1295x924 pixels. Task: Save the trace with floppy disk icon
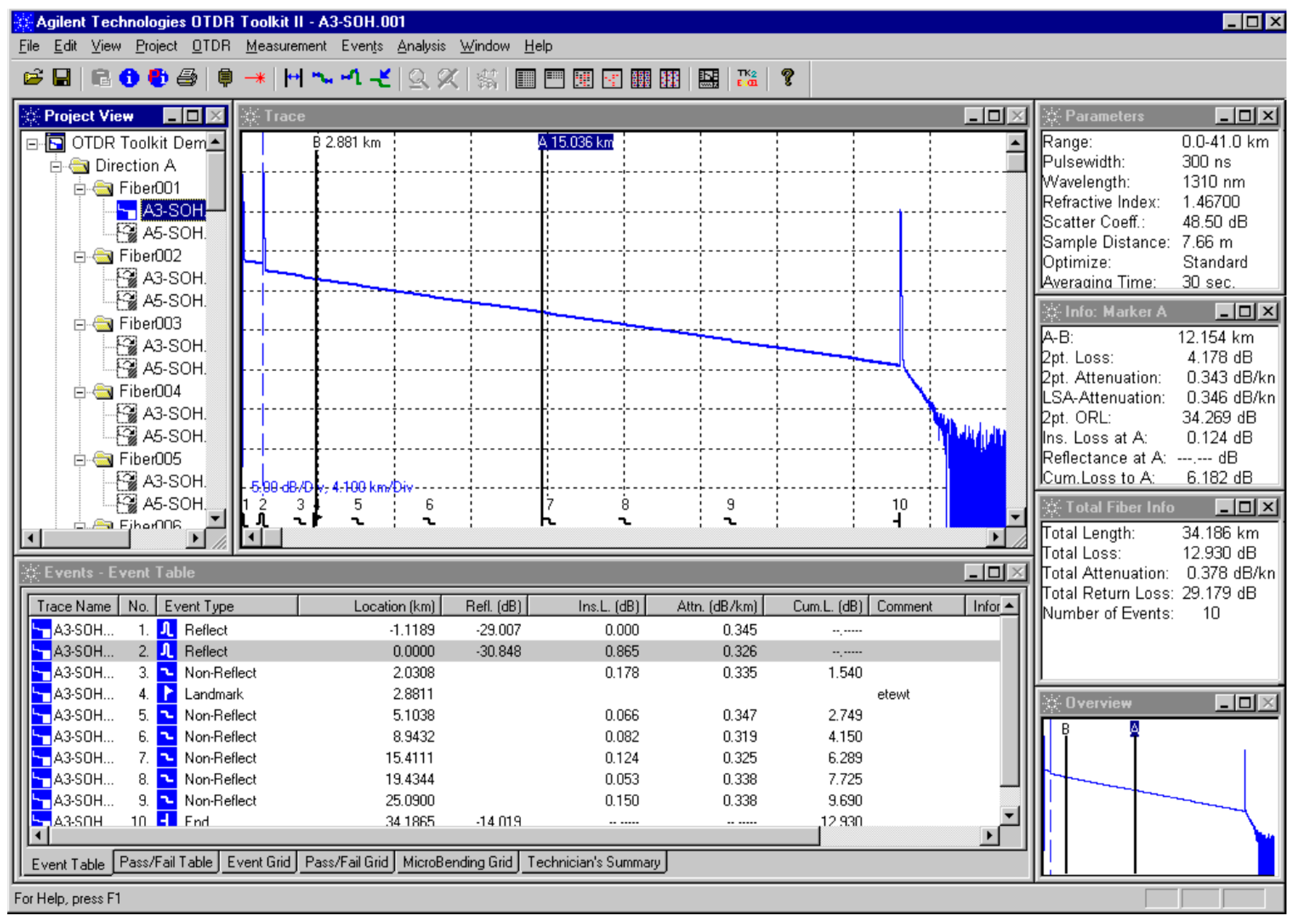click(62, 78)
